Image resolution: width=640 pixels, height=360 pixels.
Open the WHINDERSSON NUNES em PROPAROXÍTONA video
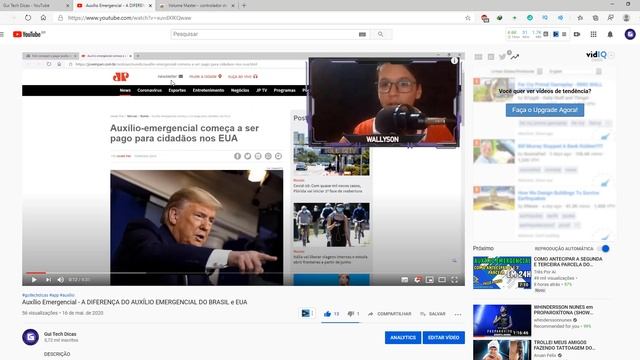point(564,309)
